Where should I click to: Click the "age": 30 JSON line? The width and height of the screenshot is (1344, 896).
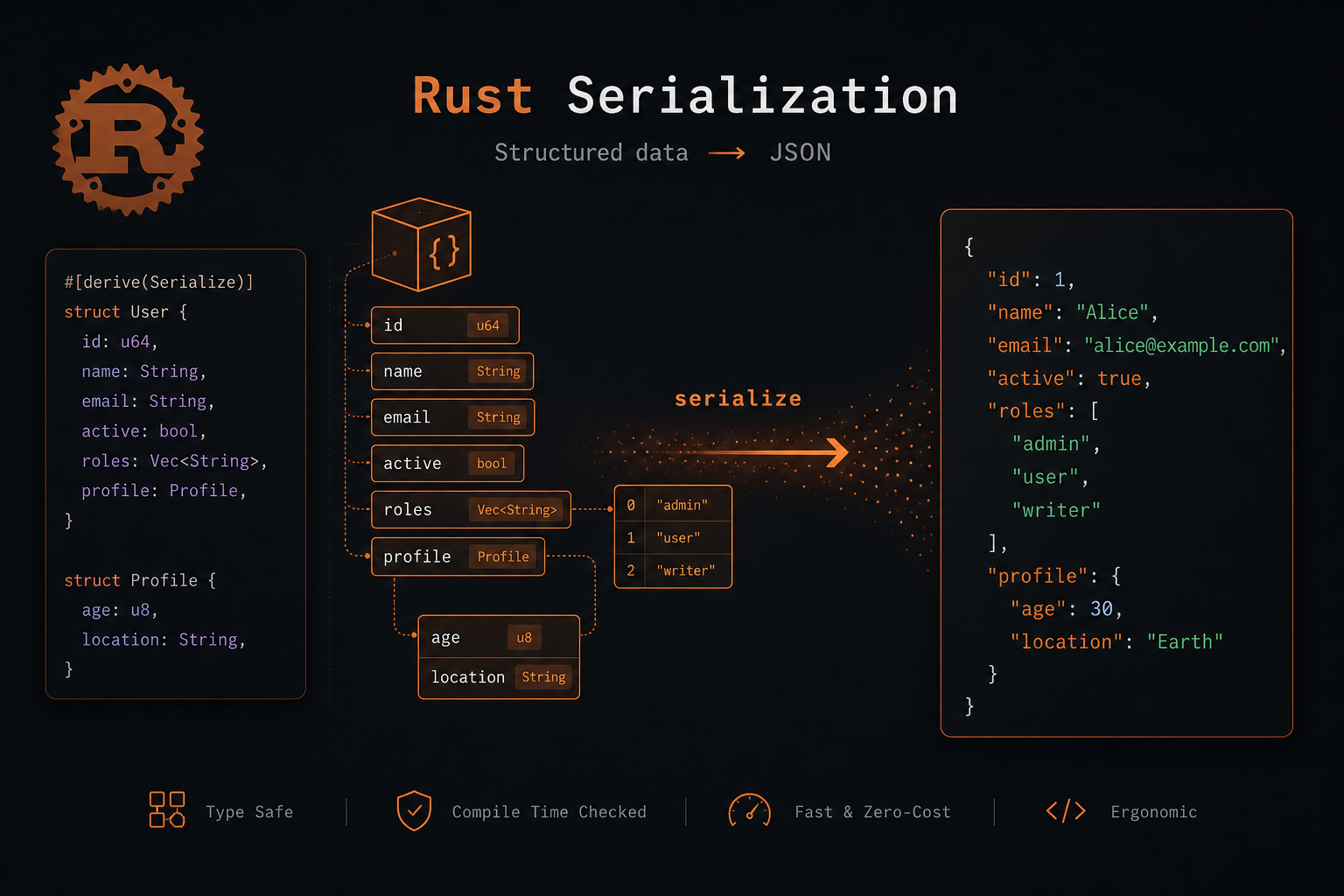[x=1066, y=609]
